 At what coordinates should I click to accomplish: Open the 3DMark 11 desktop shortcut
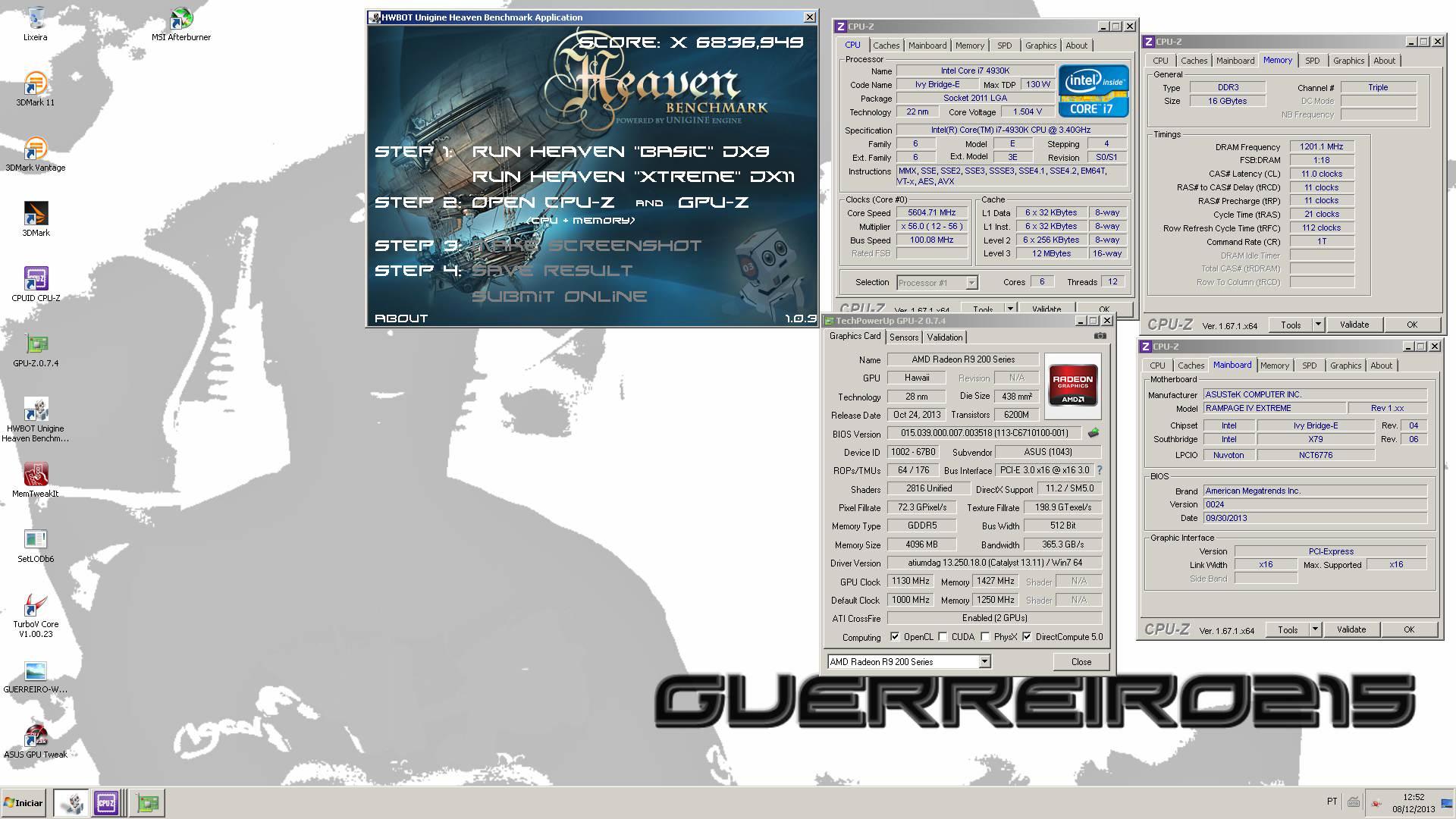pyautogui.click(x=35, y=89)
